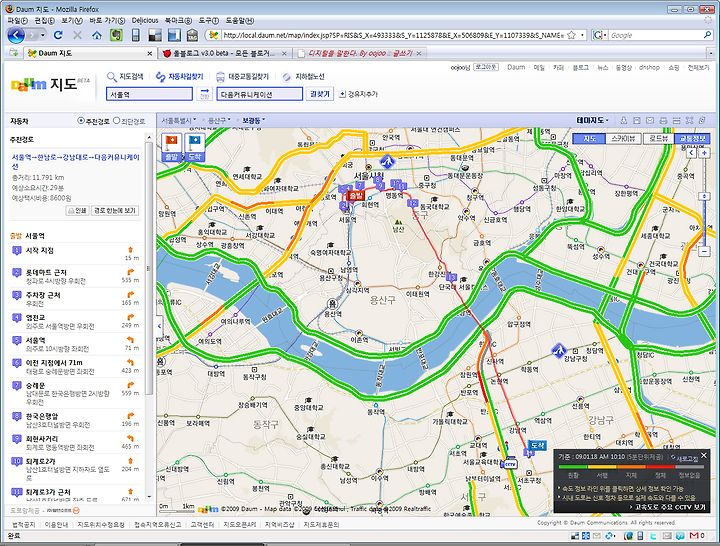Click the Firefox back arrow button

click(x=16, y=35)
